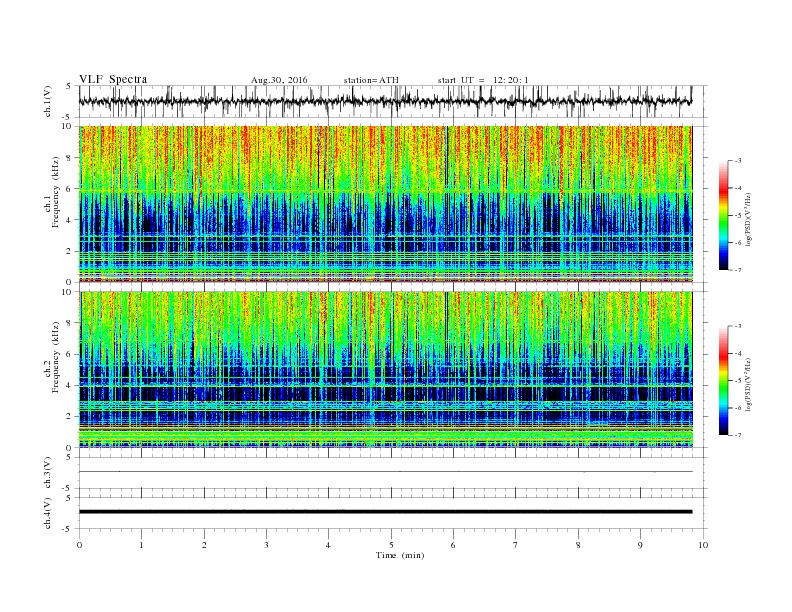Select the "Time (min)" axis title
The width and height of the screenshot is (792, 612).
400,555
